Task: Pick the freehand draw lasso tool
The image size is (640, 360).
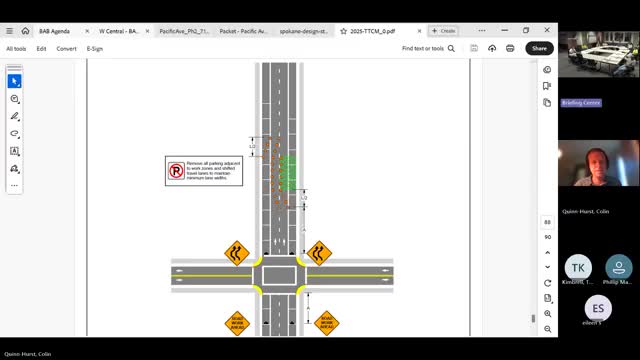Action: click(x=14, y=133)
